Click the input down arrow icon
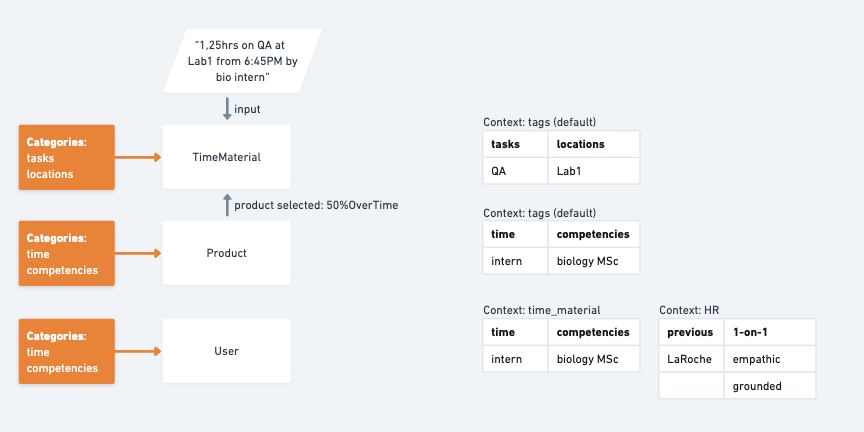 (x=227, y=109)
